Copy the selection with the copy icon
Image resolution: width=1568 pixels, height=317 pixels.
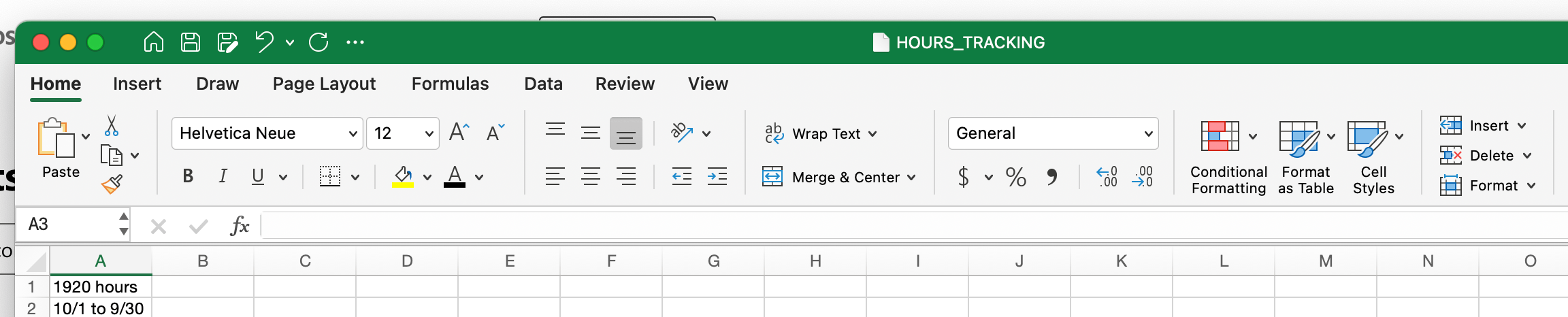111,155
